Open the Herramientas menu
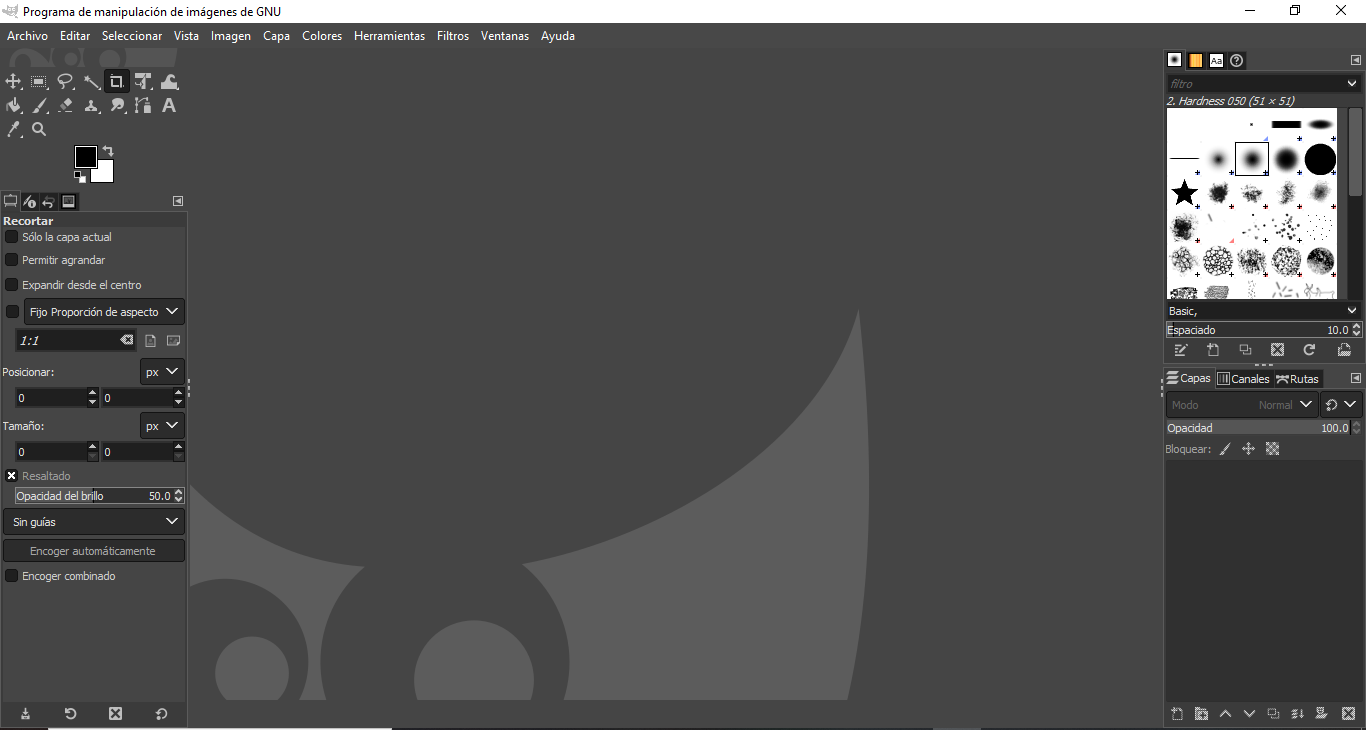1366x730 pixels. tap(389, 36)
